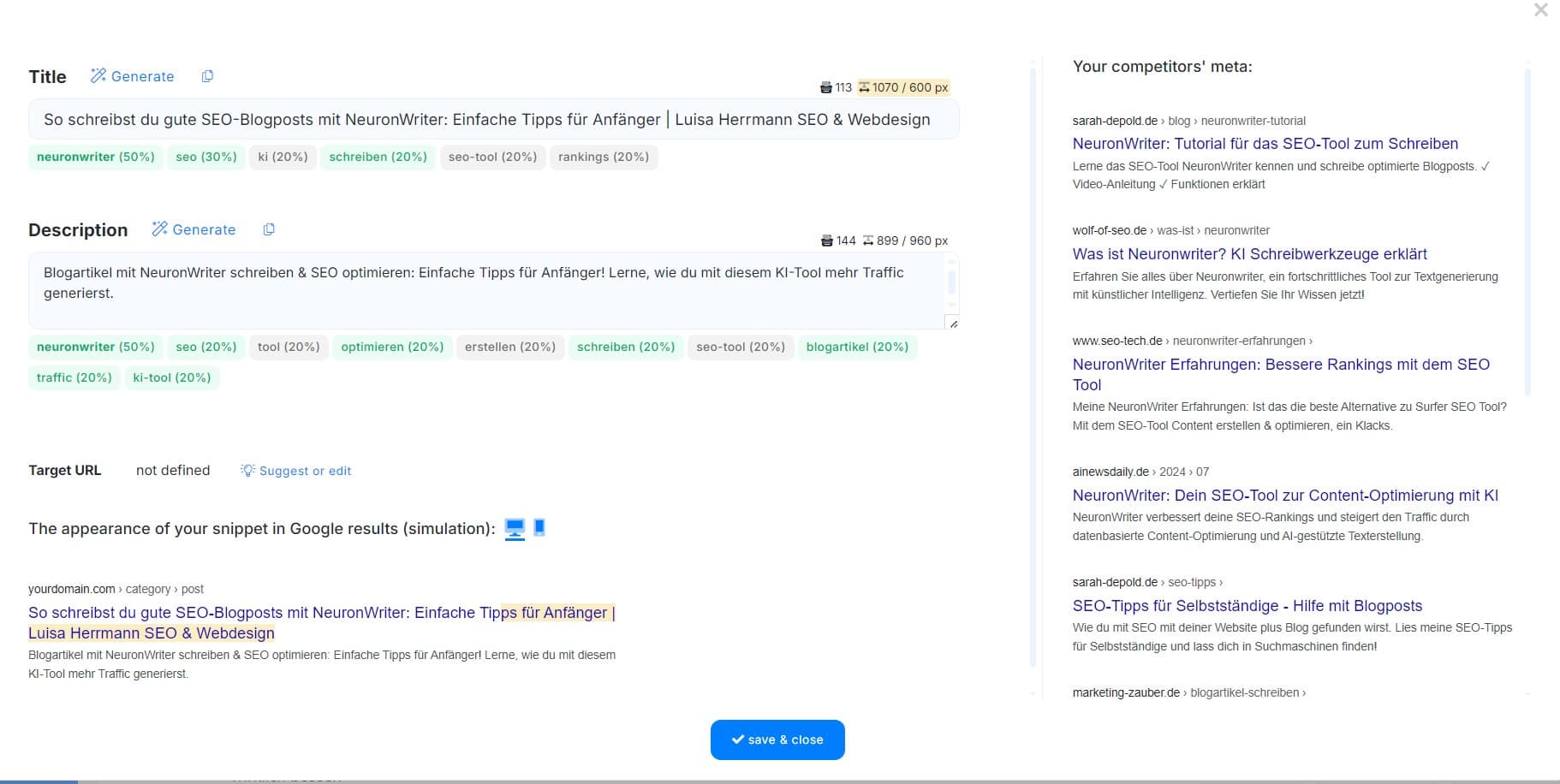This screenshot has height=784, width=1560.
Task: Open competitor link NeuronWriter: Tutorial für das SEO-Tool
Action: coord(1265,144)
